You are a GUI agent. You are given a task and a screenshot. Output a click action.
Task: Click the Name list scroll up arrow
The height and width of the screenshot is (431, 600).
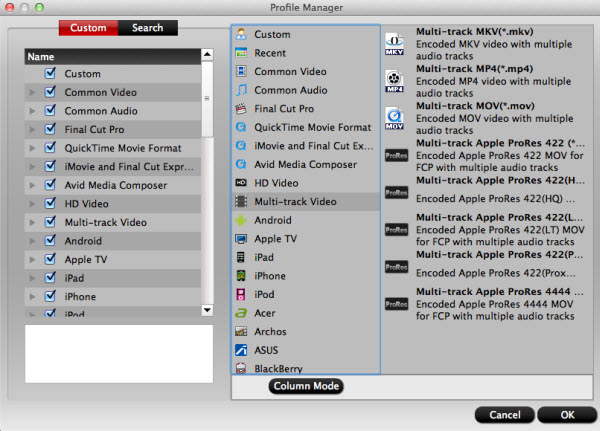pos(207,54)
